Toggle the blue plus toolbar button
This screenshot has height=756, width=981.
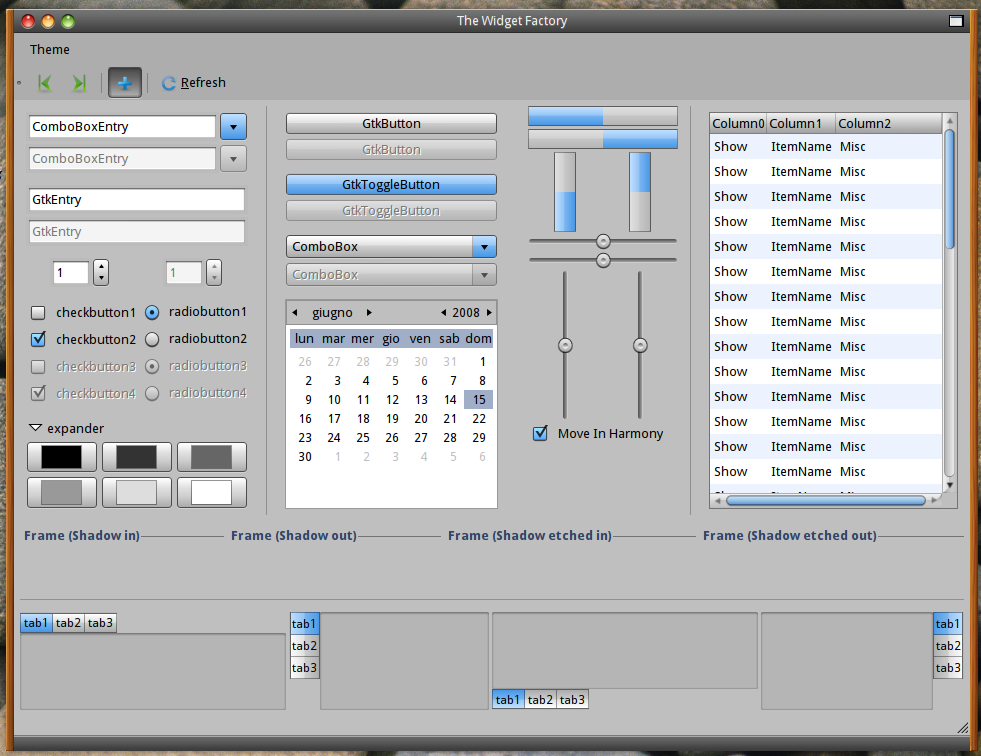(x=125, y=83)
